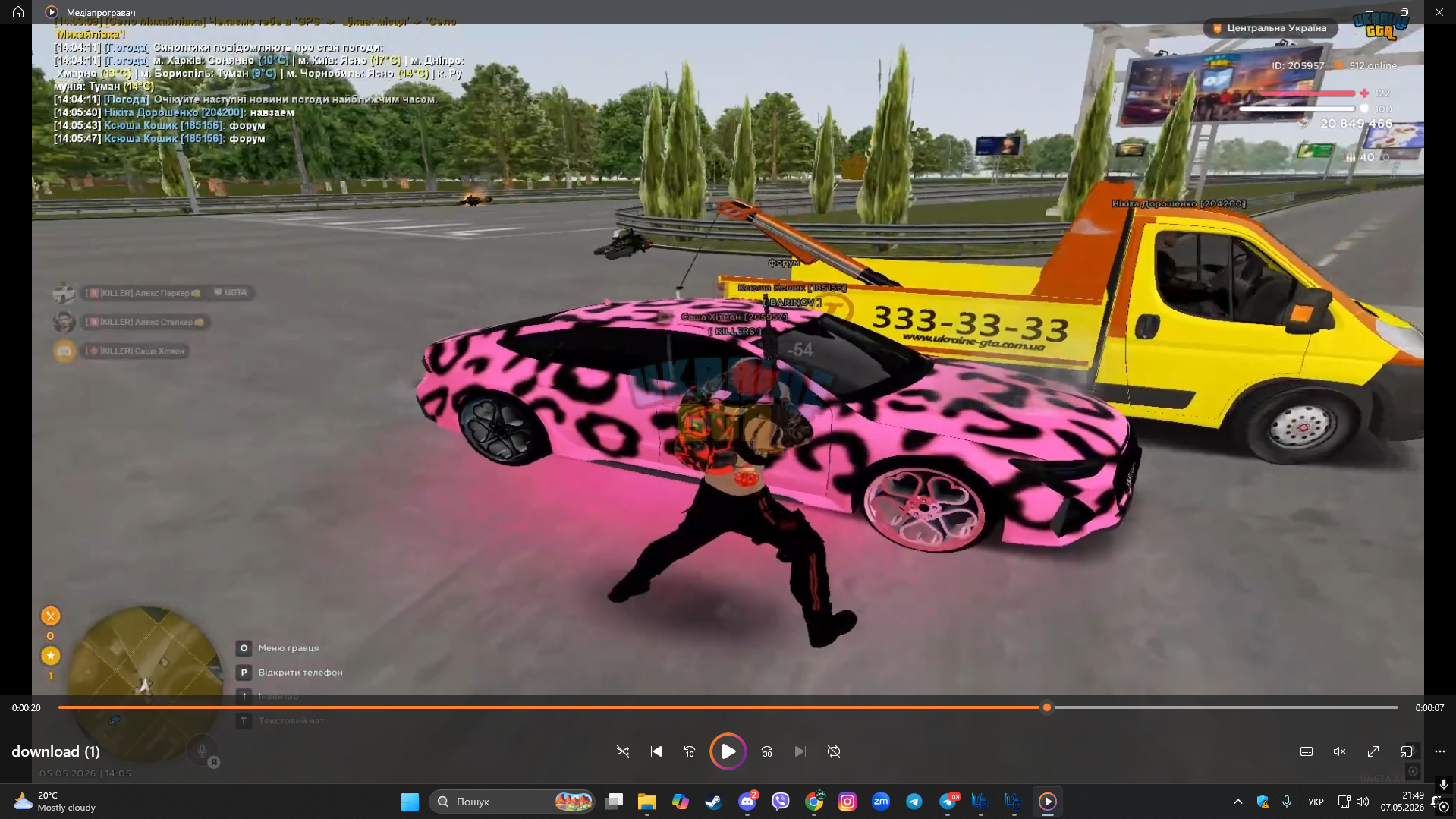The height and width of the screenshot is (819, 1456).
Task: Launch Copilot from the taskbar
Action: tap(681, 802)
